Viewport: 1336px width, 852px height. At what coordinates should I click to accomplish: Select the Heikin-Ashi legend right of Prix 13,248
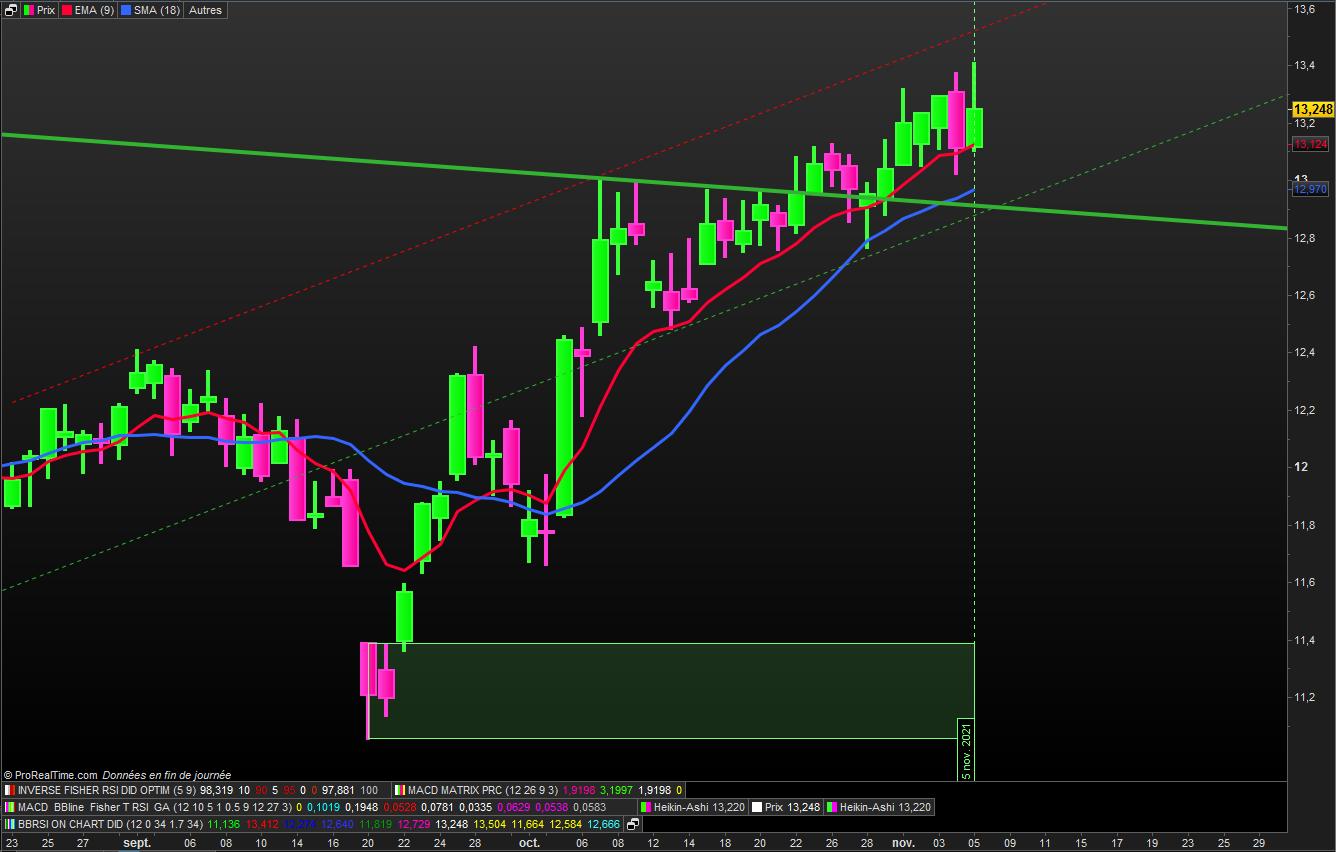[879, 807]
